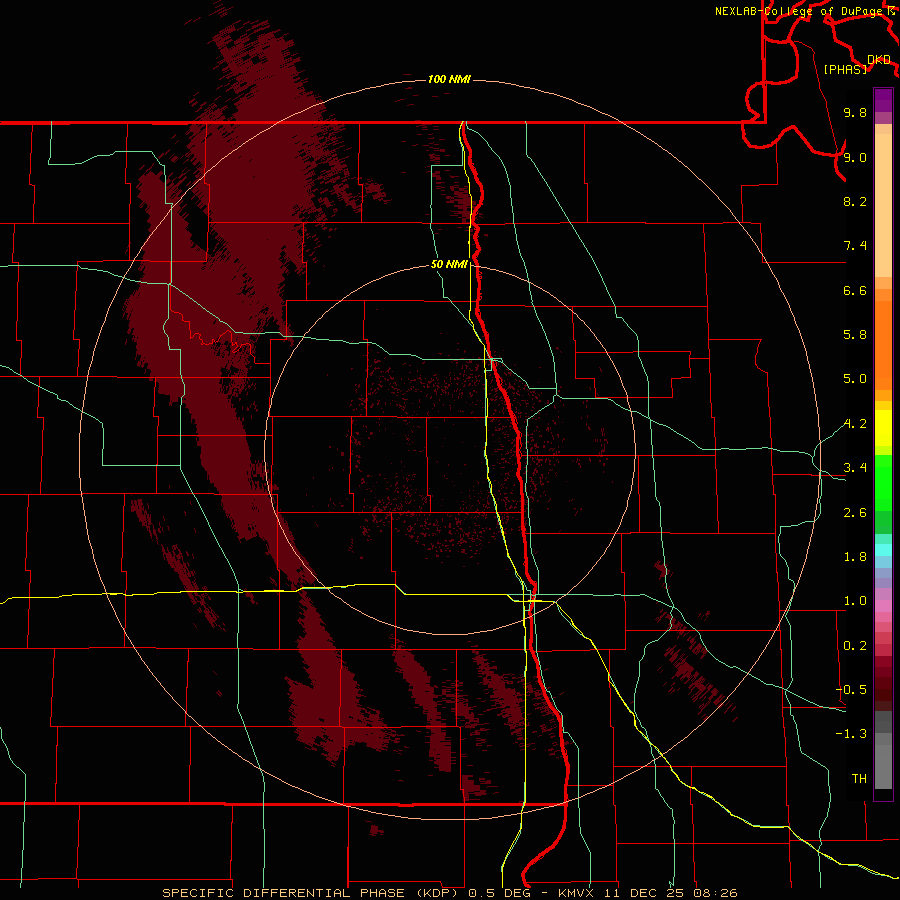
Task: Click the 4.2 scale value
Action: point(855,424)
